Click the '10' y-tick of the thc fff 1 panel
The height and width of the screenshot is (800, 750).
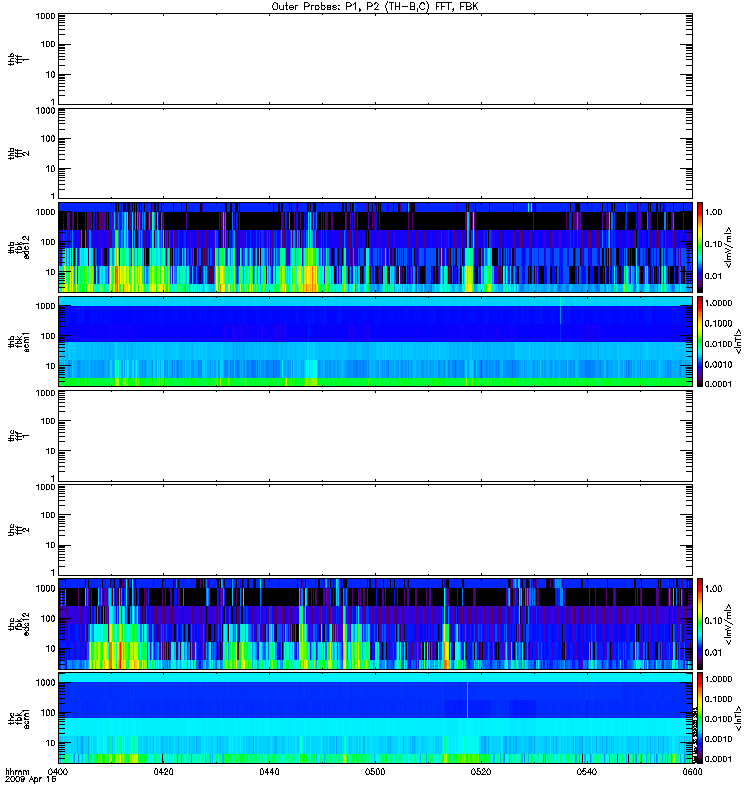coord(51,451)
